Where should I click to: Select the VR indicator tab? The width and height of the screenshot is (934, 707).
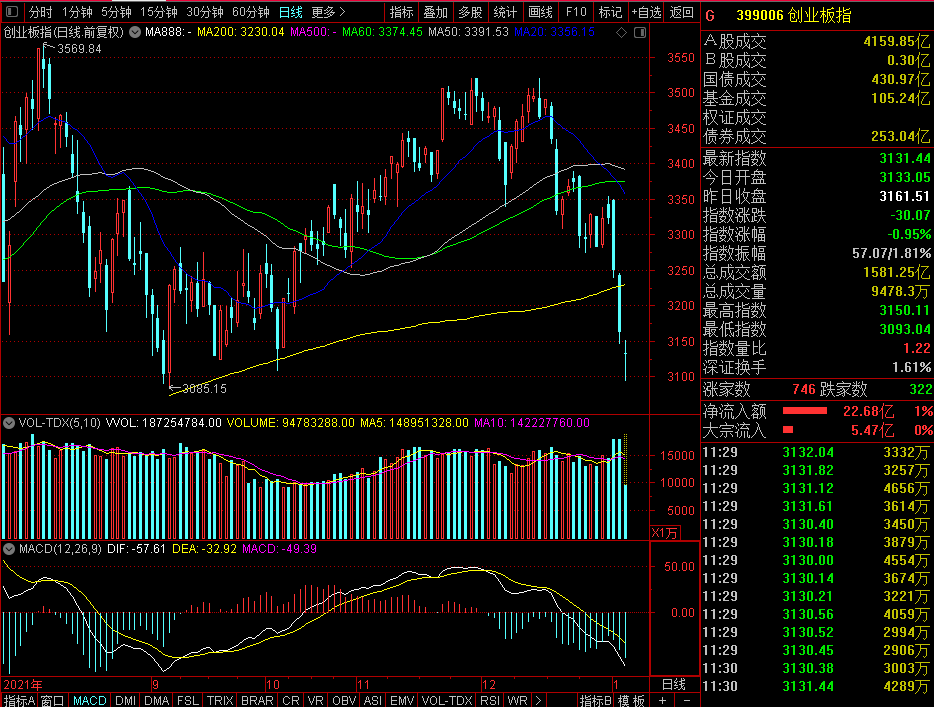[x=316, y=700]
